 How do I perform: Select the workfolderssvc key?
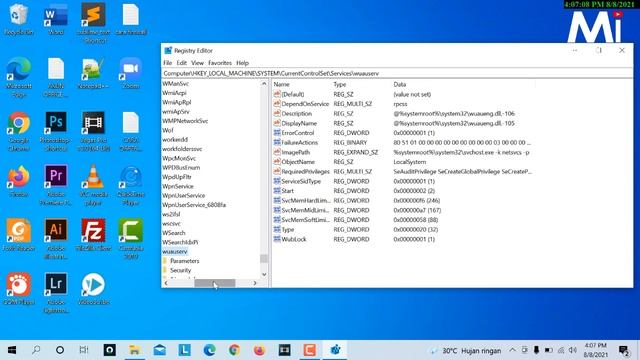(x=182, y=149)
